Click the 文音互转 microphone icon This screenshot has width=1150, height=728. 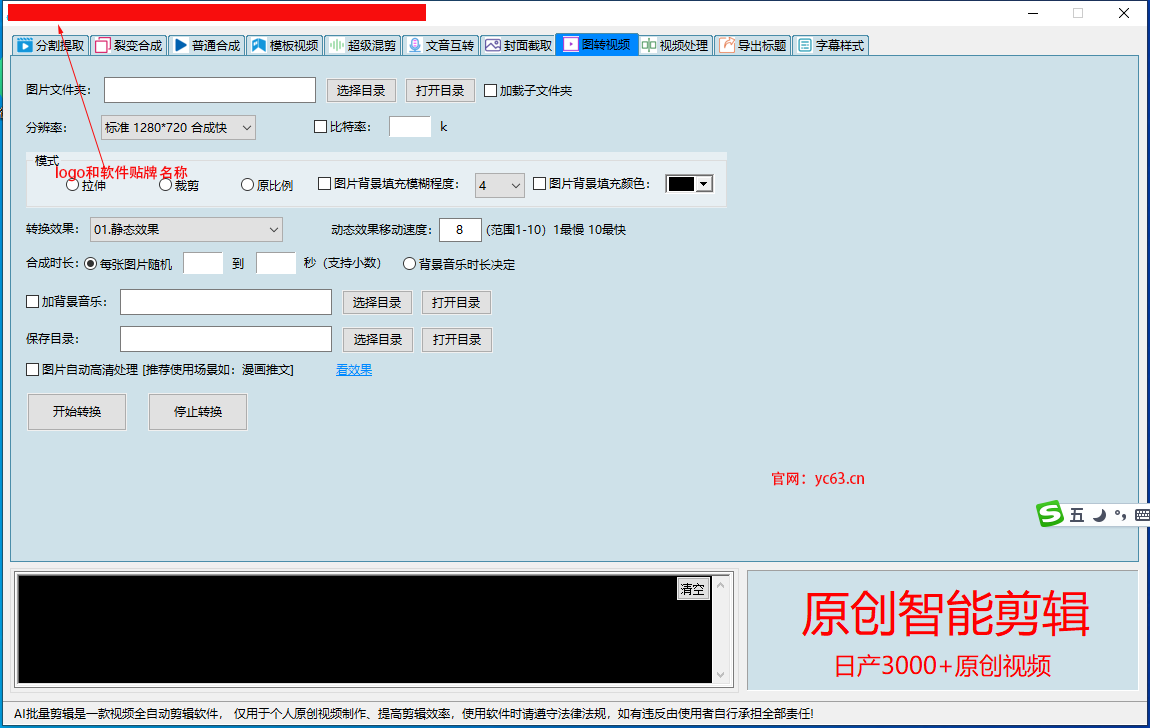coord(414,45)
